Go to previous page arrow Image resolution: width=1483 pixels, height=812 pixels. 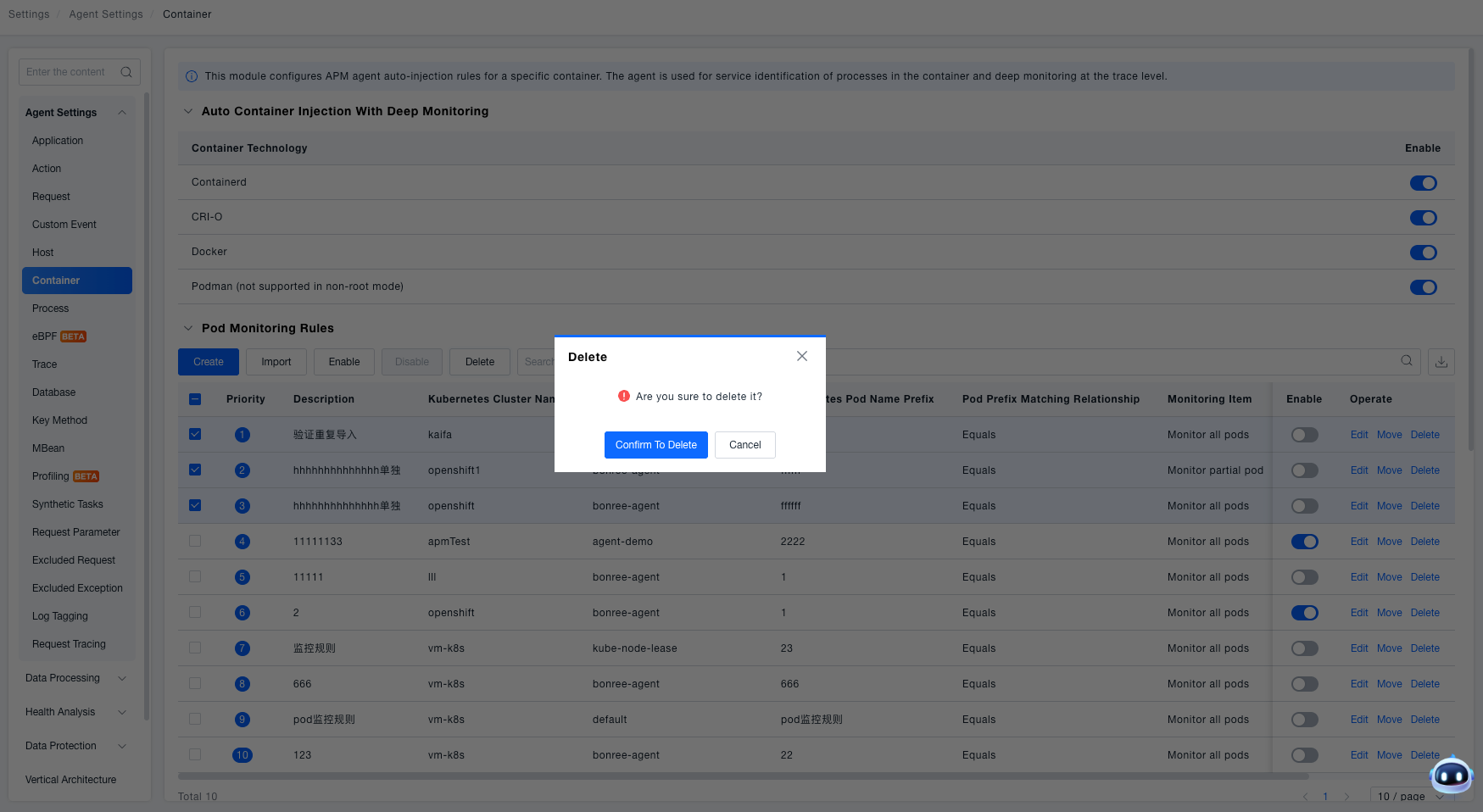point(1305,797)
